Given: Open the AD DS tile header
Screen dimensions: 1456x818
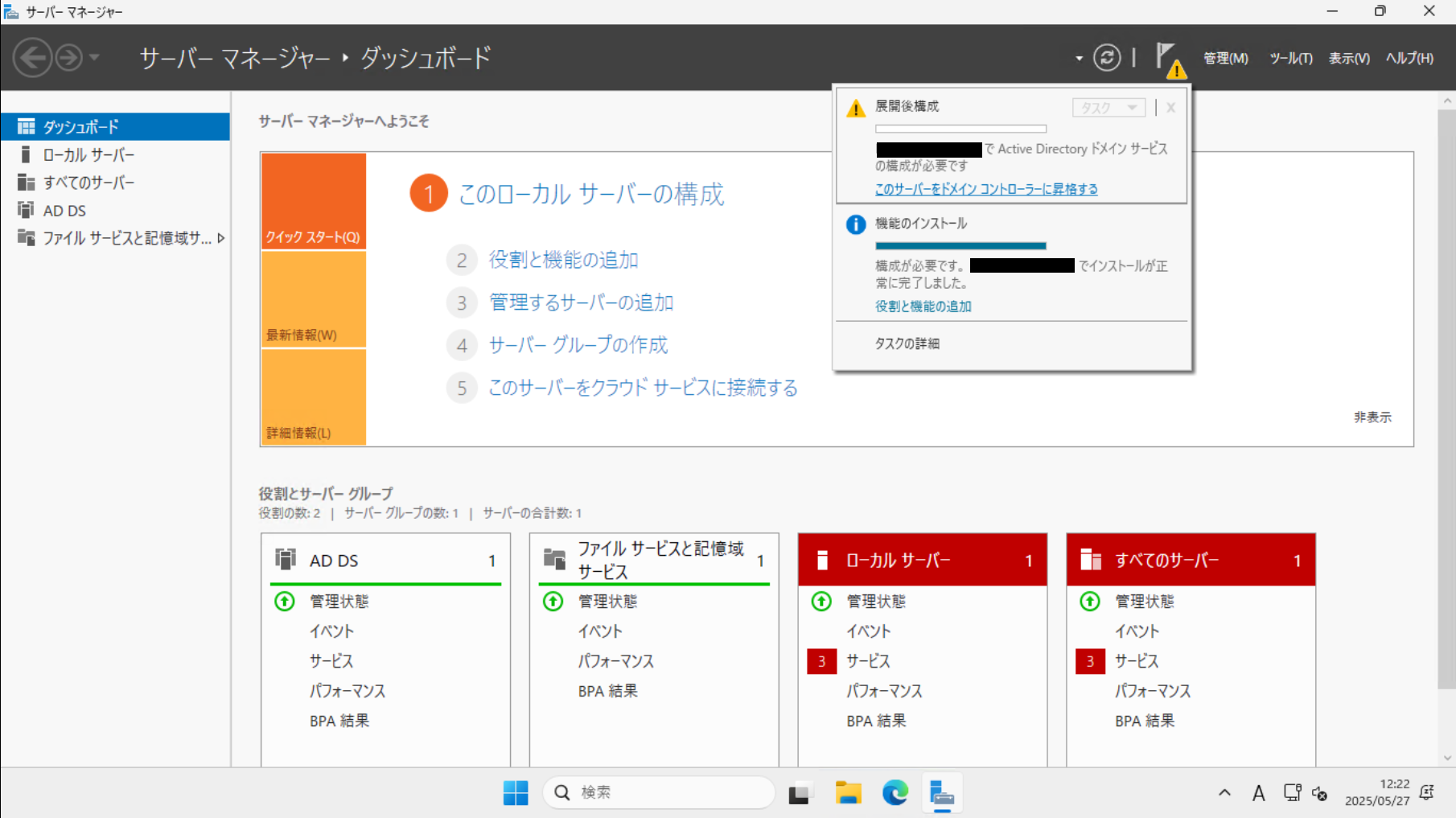Looking at the screenshot, I should pyautogui.click(x=385, y=560).
